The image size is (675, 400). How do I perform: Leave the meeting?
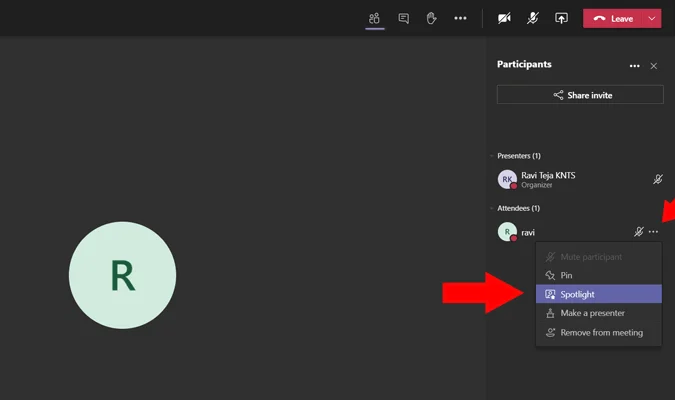(x=613, y=19)
